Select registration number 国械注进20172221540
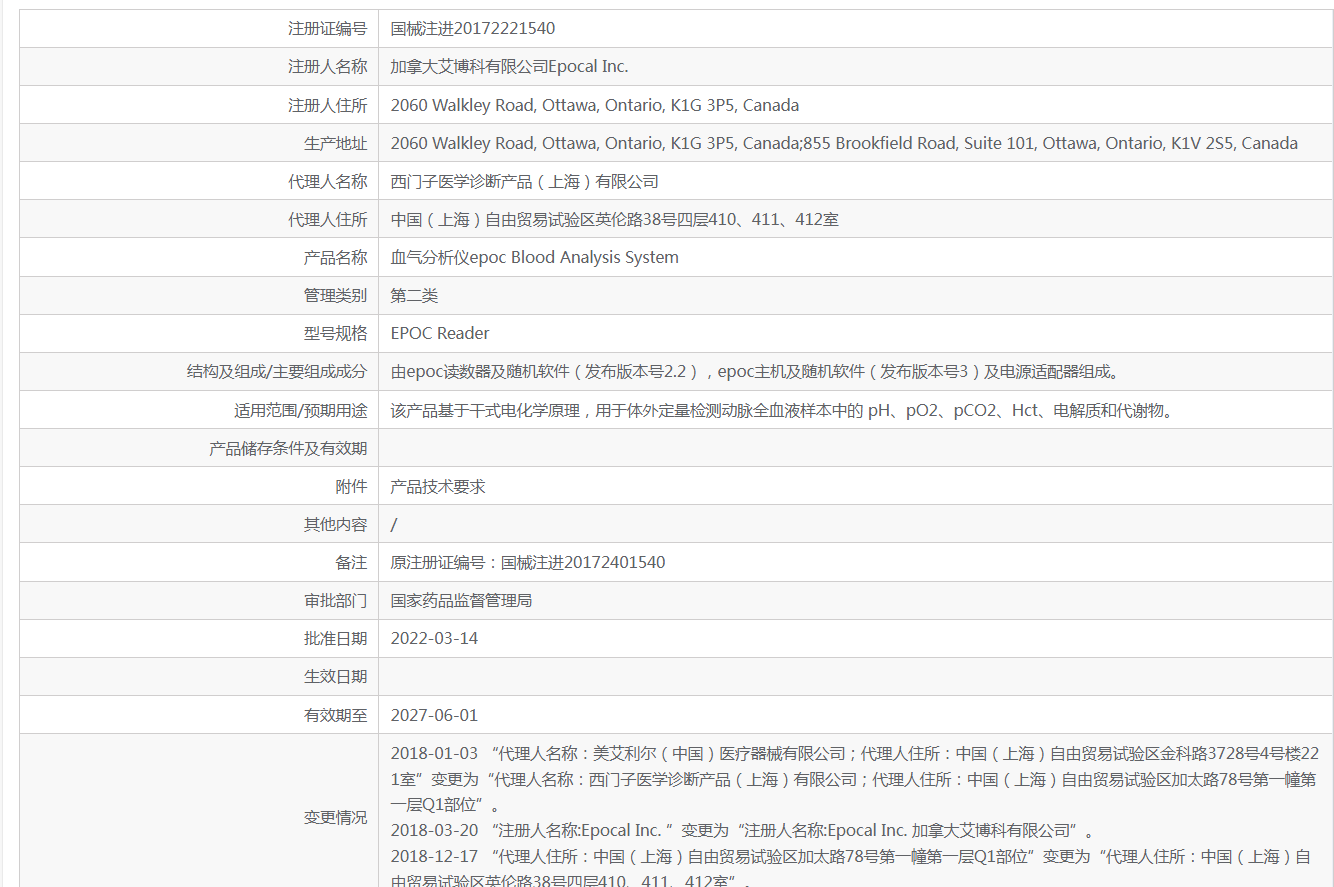 coord(473,29)
